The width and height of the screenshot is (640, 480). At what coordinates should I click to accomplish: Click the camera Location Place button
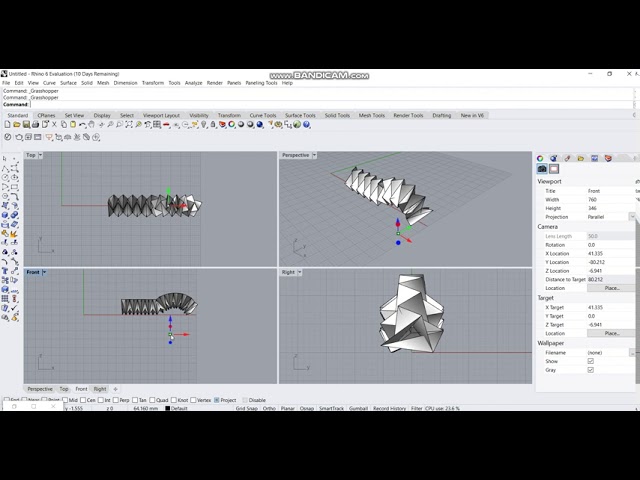pos(611,288)
